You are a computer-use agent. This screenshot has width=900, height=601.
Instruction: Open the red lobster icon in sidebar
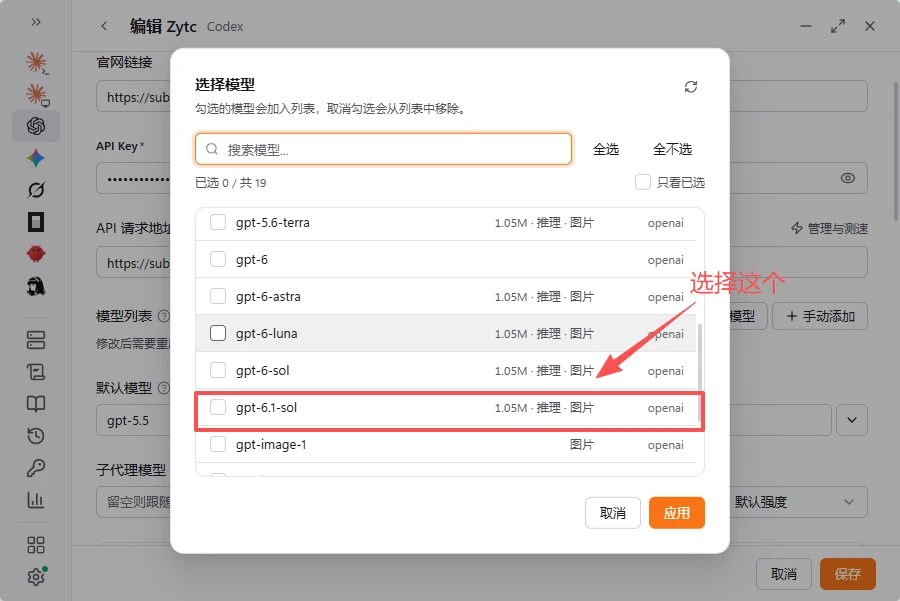tap(36, 254)
